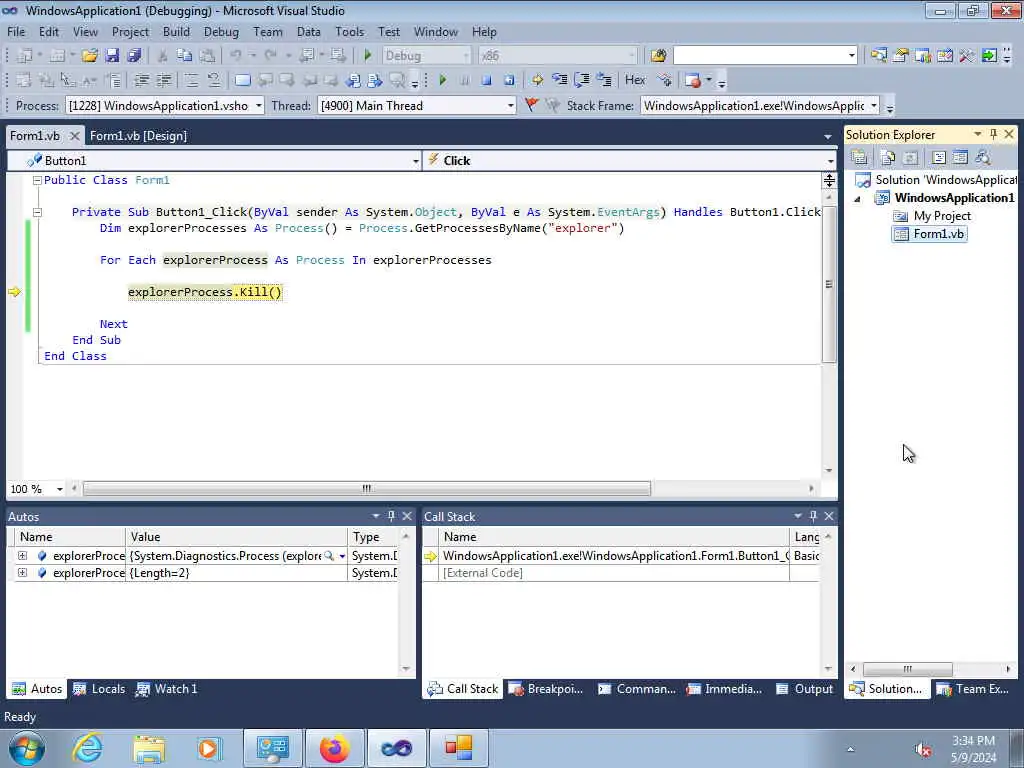Toggle Hex display in the debug toolbar

(x=635, y=80)
